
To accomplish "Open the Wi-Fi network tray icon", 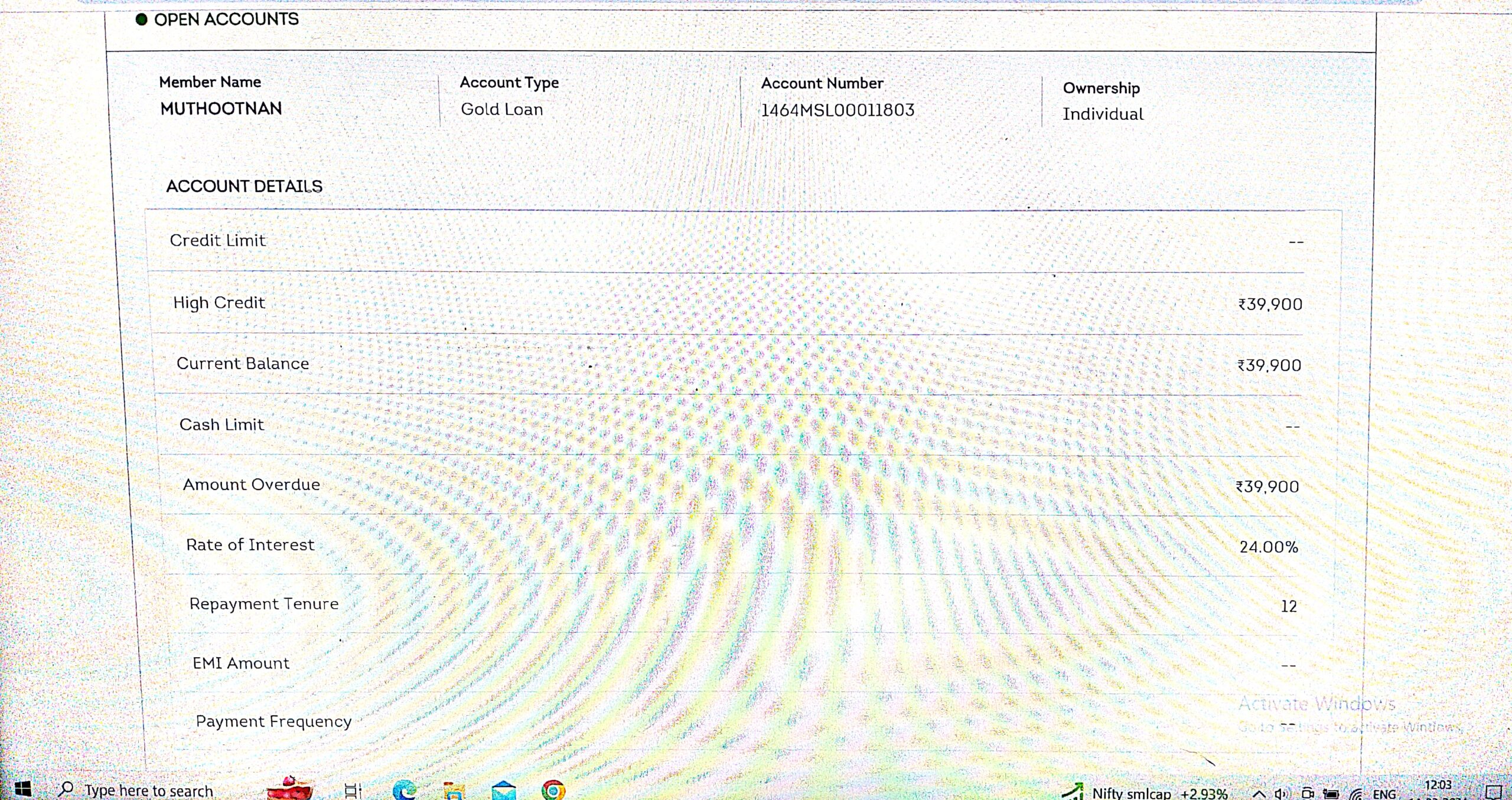I will (1355, 794).
